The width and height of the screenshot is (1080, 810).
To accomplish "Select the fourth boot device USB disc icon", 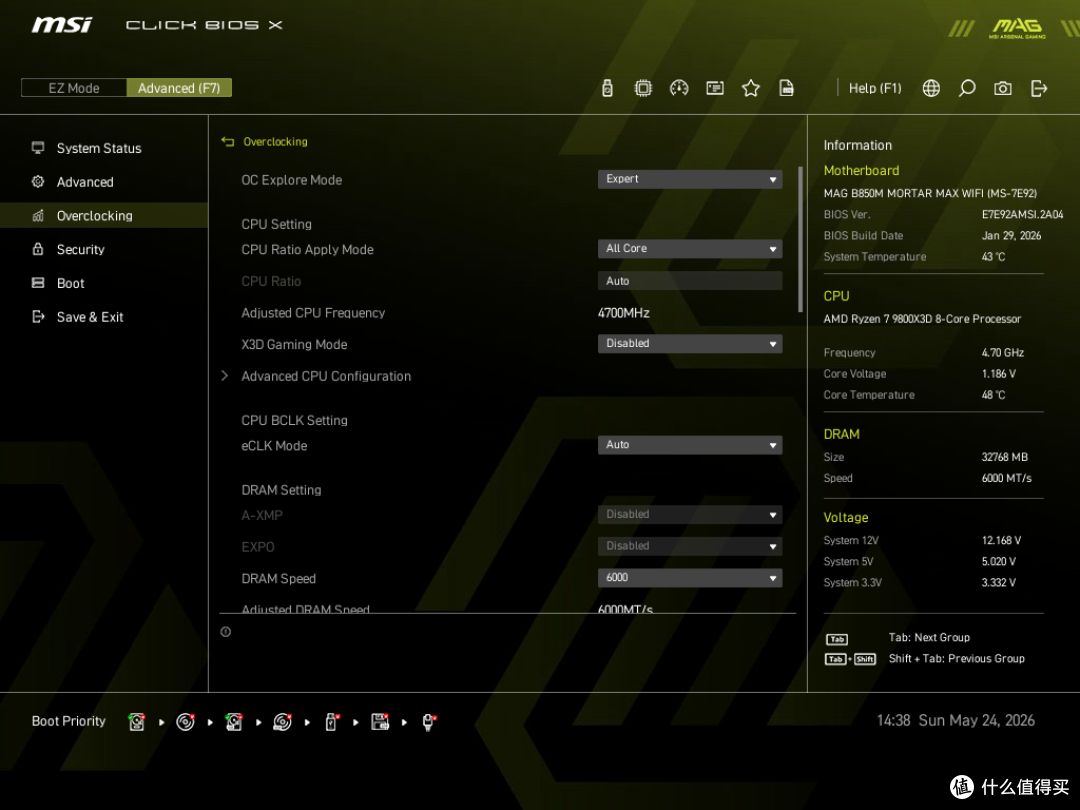I will pos(282,722).
